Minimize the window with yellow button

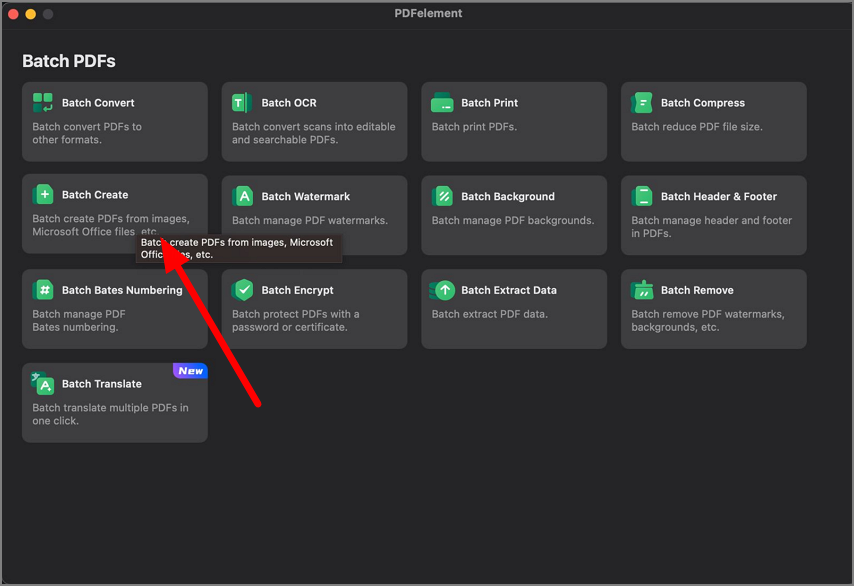pos(31,14)
